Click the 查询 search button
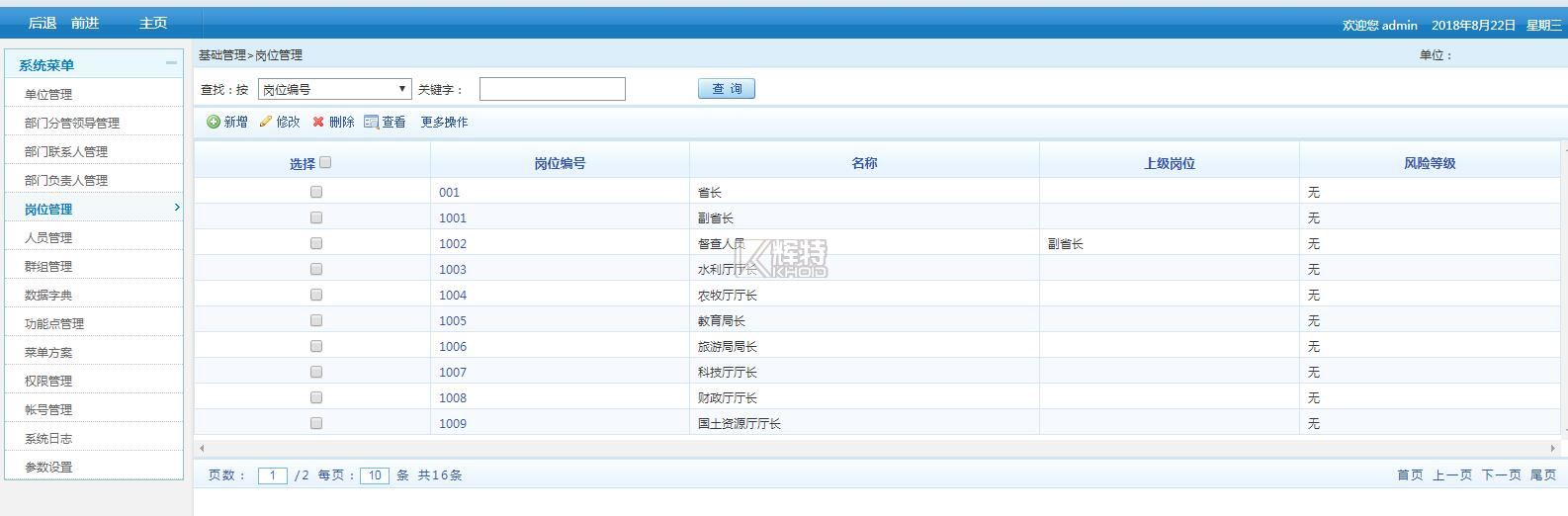1568x516 pixels. [727, 89]
